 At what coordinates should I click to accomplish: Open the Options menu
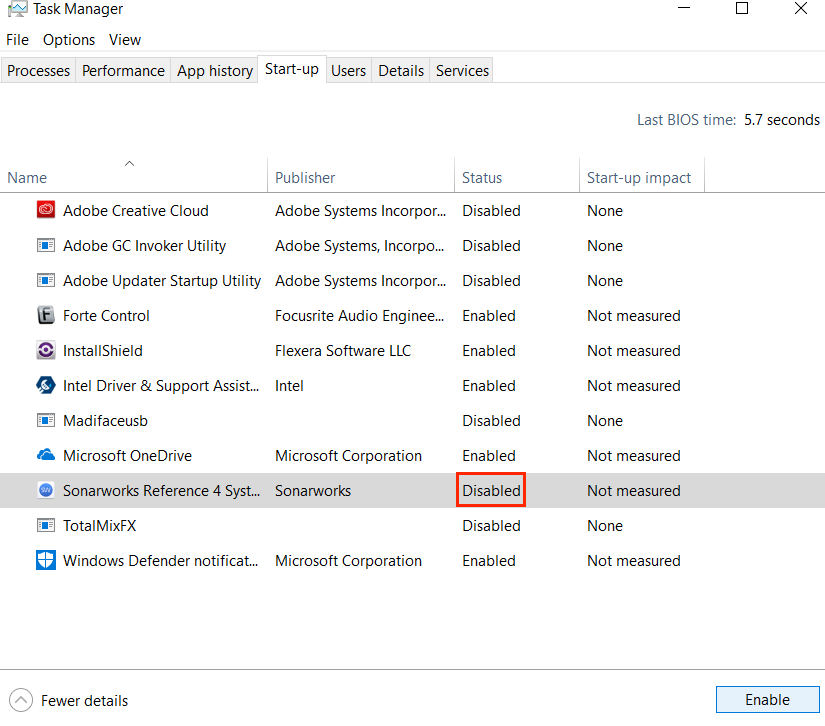69,40
